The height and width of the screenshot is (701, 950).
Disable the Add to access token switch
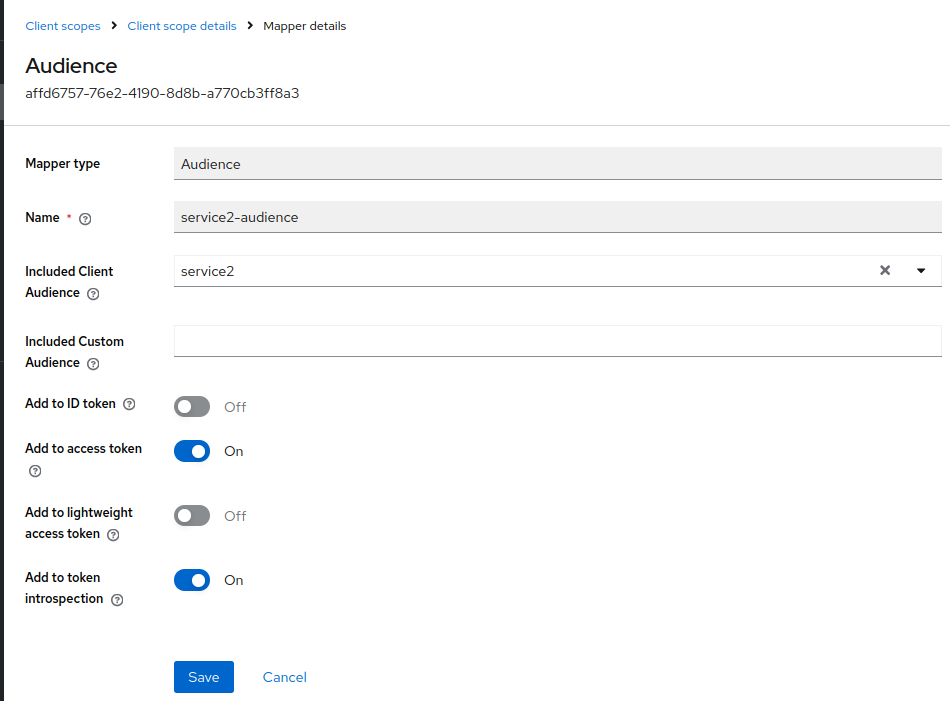(x=192, y=451)
